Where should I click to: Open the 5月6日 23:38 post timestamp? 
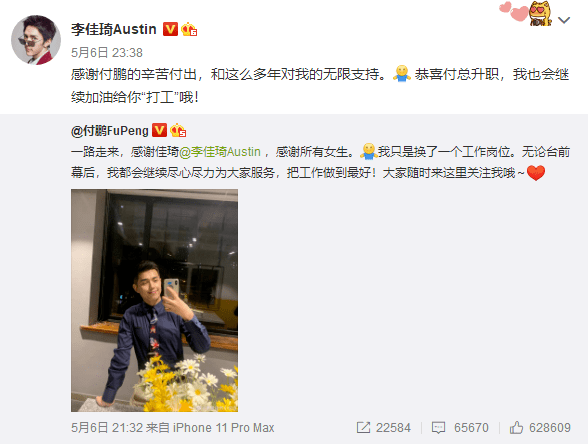(x=107, y=52)
